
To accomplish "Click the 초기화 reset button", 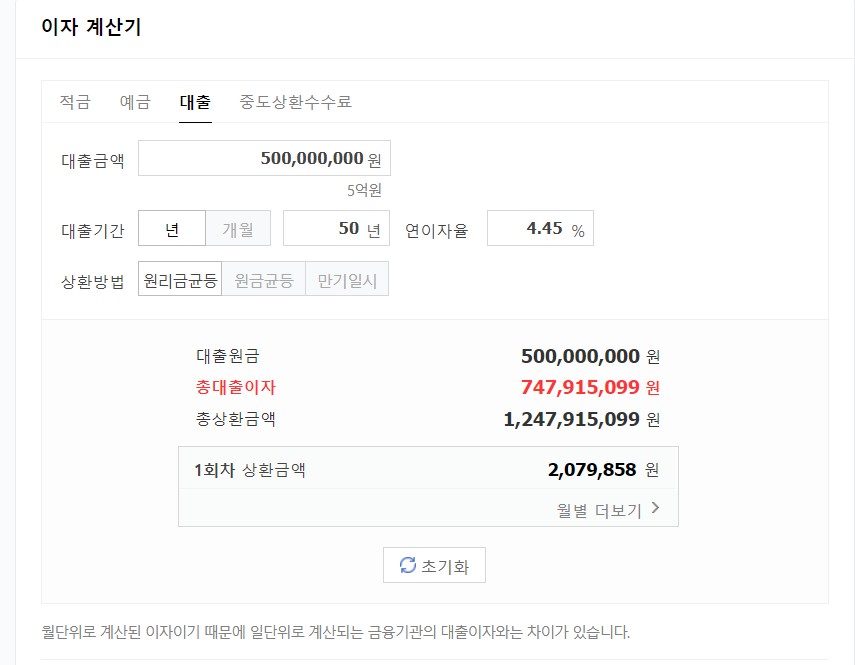I will 434,565.
